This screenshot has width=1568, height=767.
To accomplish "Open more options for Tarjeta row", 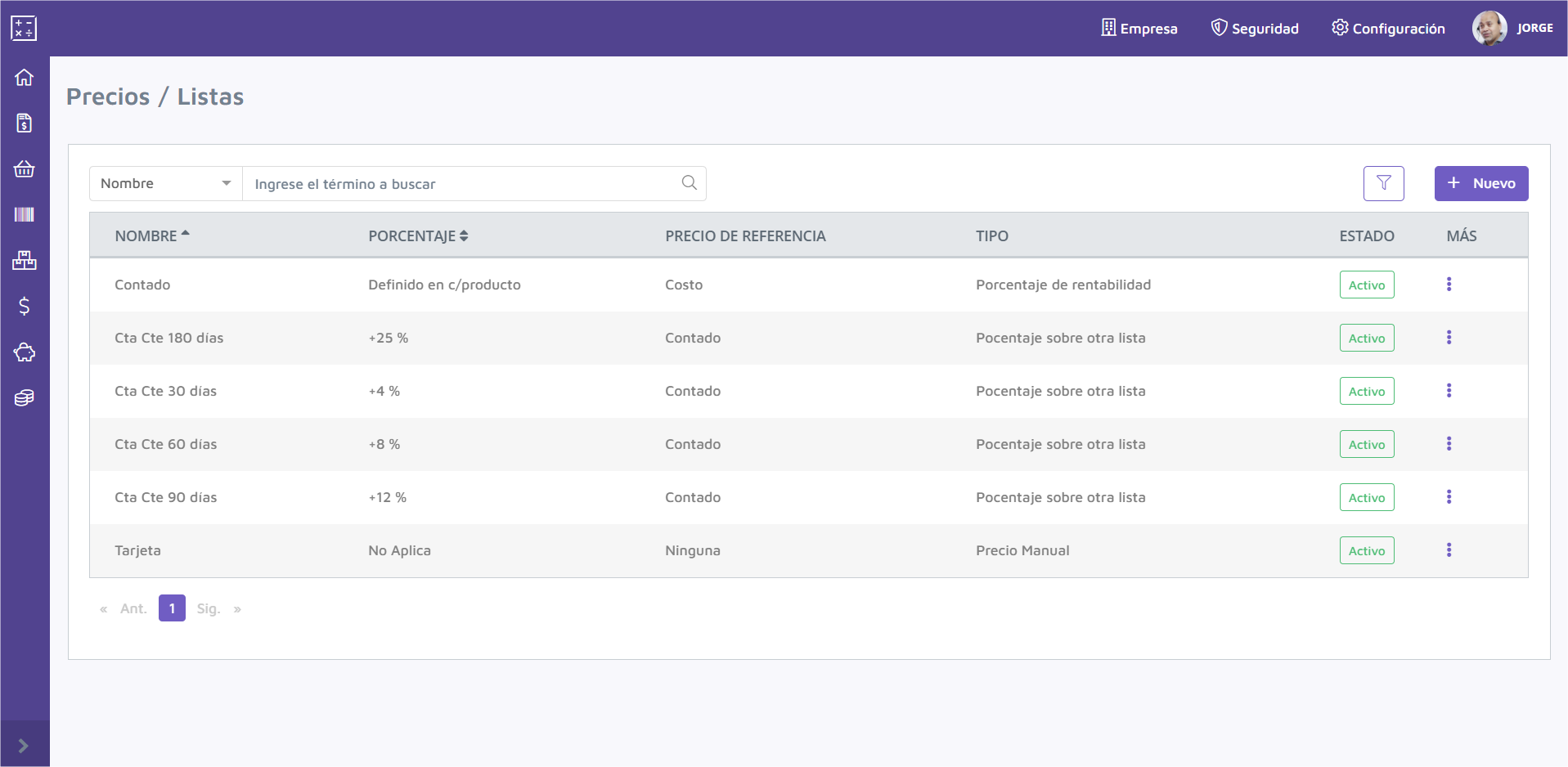I will coord(1449,549).
